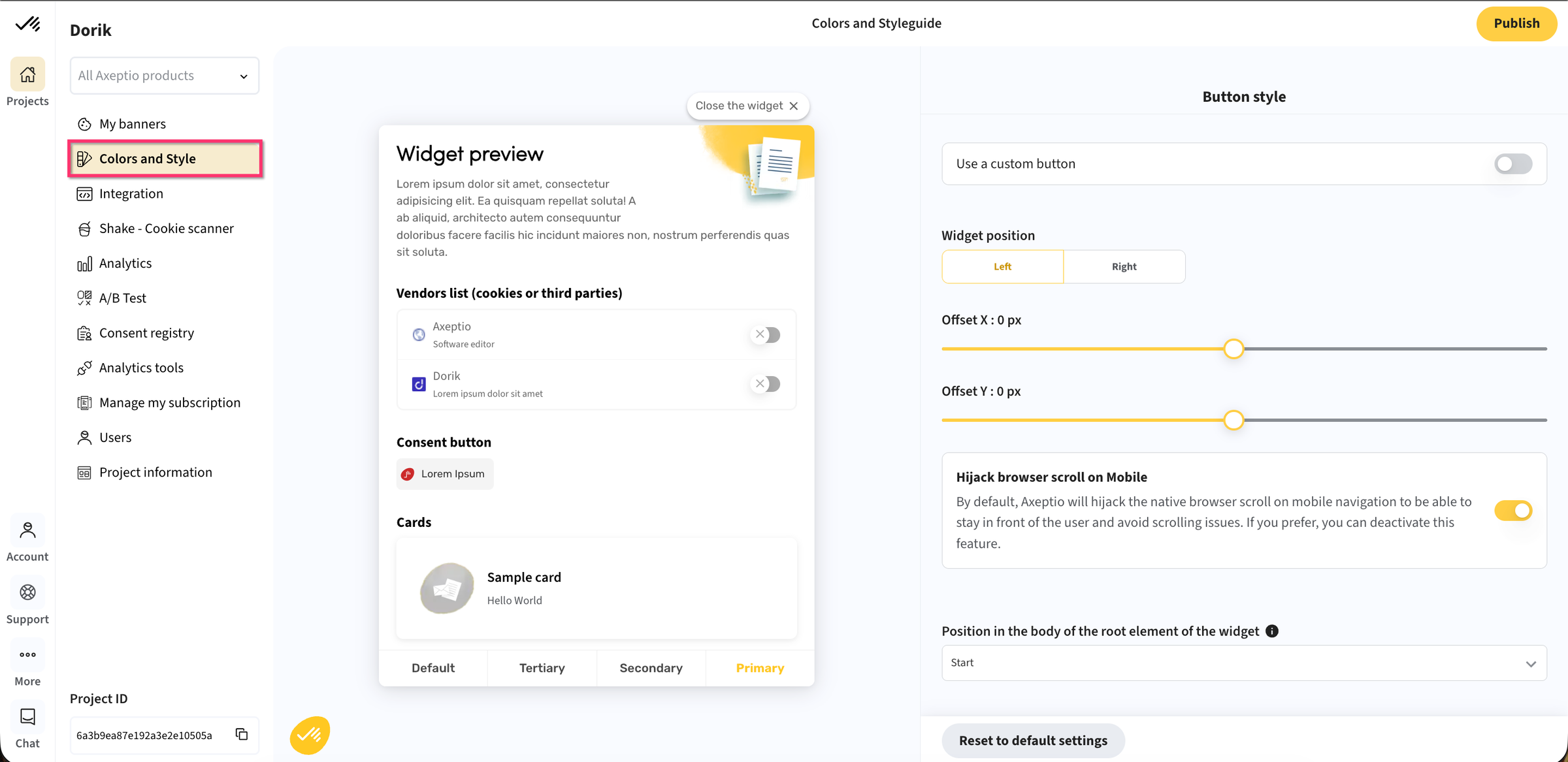Open the Chat icon
This screenshot has height=762, width=1568.
coord(27,717)
